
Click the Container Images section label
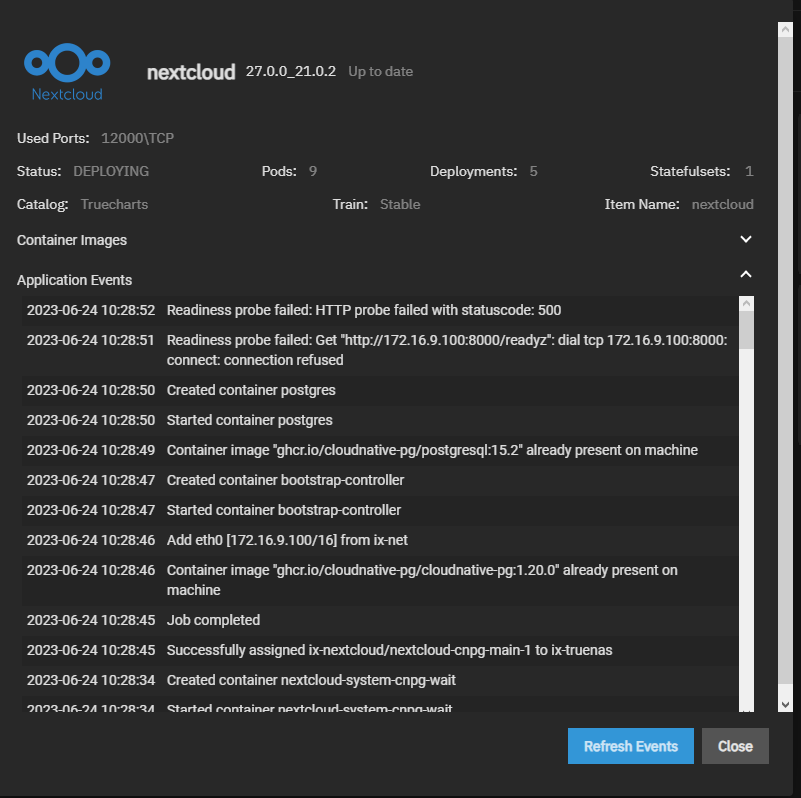point(72,240)
